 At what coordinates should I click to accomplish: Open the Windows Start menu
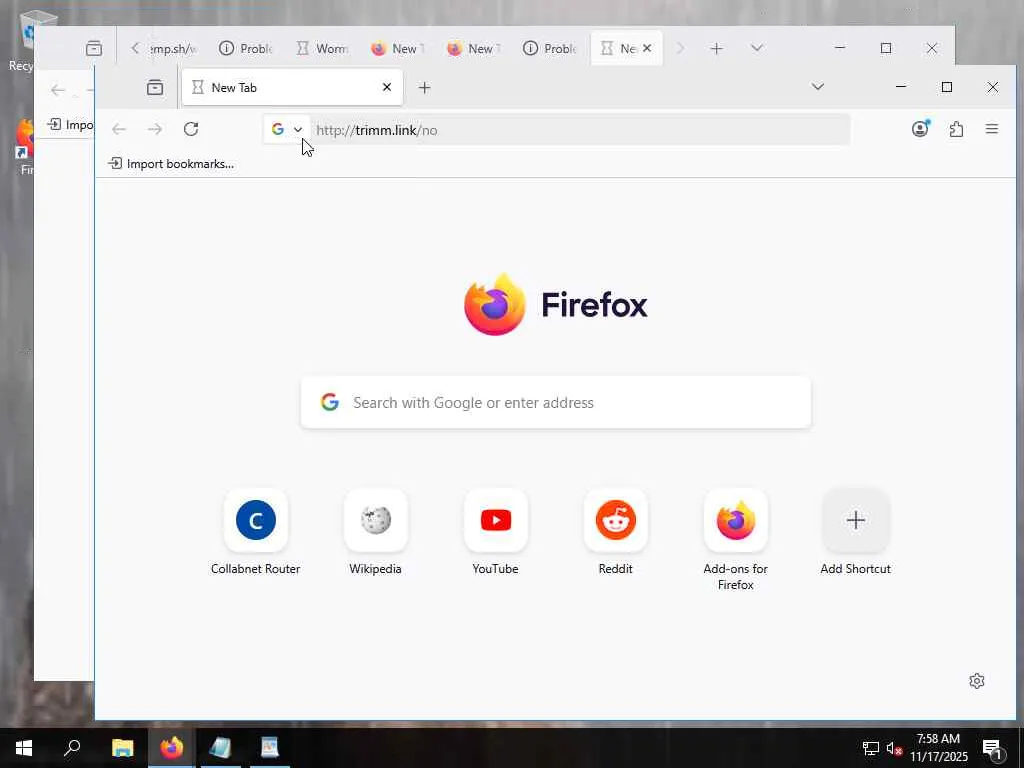click(x=24, y=747)
